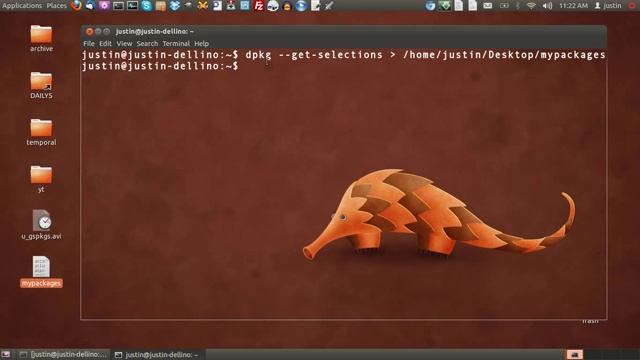Open the Places menu

(x=56, y=6)
